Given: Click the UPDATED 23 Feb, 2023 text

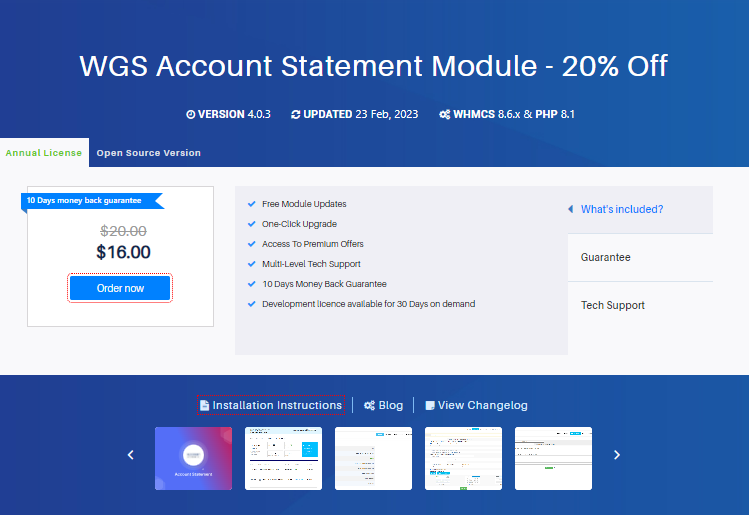Looking at the screenshot, I should pos(361,114).
